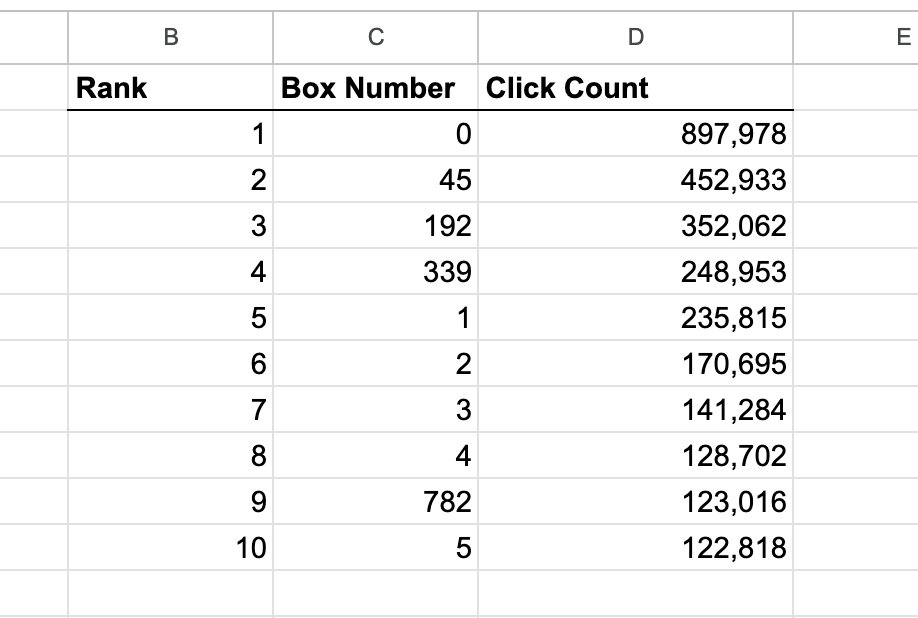Select Box Number cell in Rank 8 row

click(x=375, y=455)
